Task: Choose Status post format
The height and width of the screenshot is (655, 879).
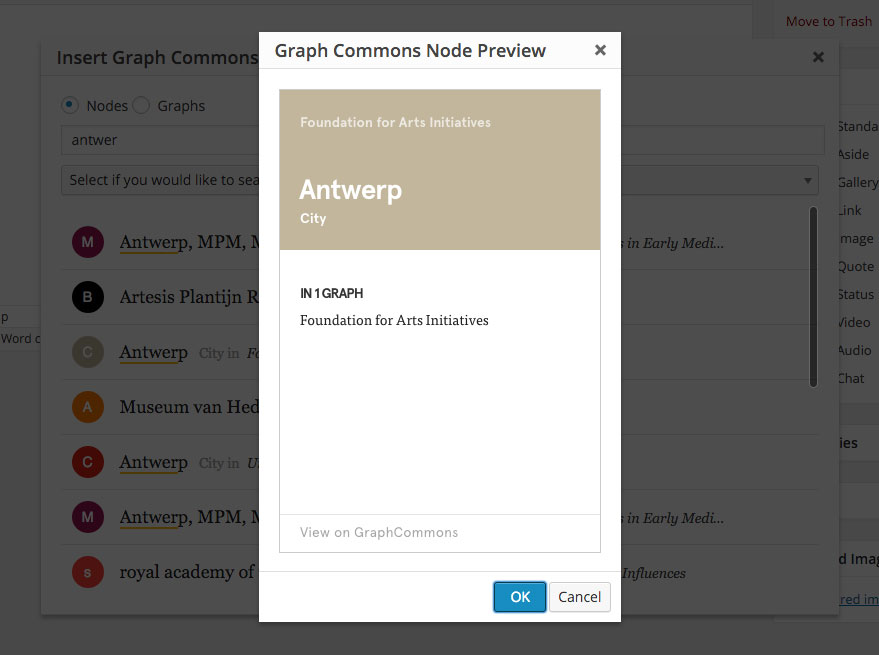Action: [x=855, y=294]
